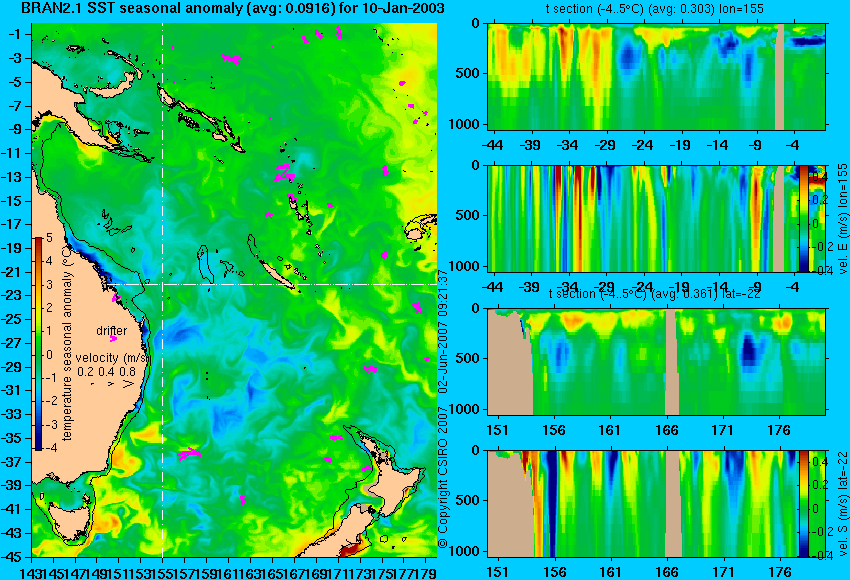850x580 pixels.
Task: Click the 'vel. E (m/s) lon=155' axis label
Action: 843,218
